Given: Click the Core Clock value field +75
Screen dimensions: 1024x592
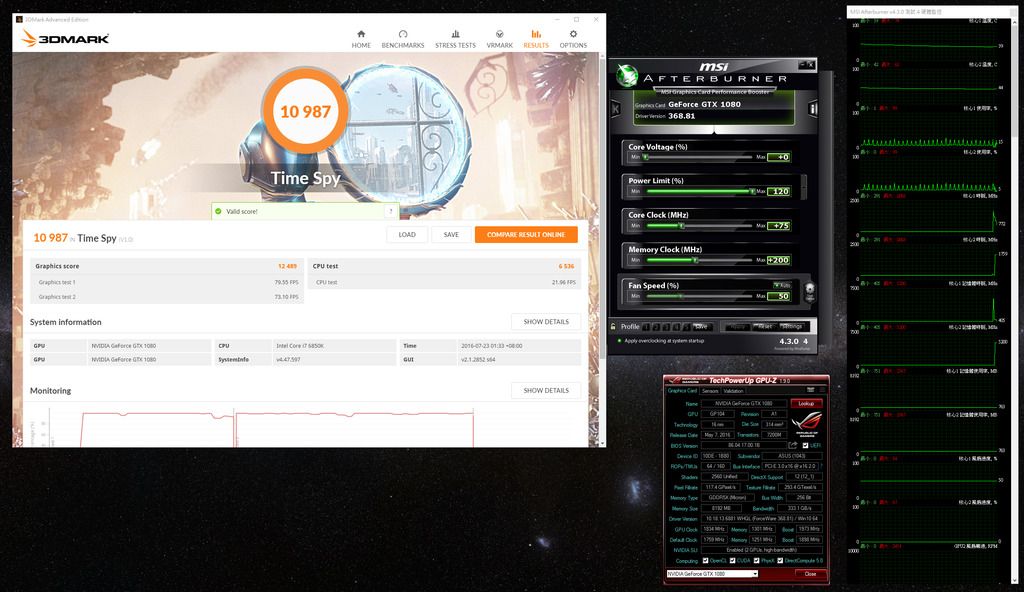Looking at the screenshot, I should click(779, 226).
